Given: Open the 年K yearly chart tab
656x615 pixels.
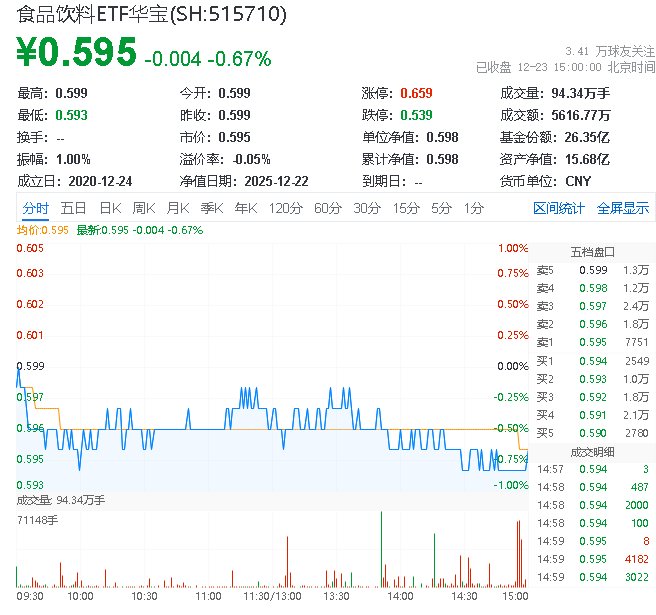Looking at the screenshot, I should click(x=245, y=208).
